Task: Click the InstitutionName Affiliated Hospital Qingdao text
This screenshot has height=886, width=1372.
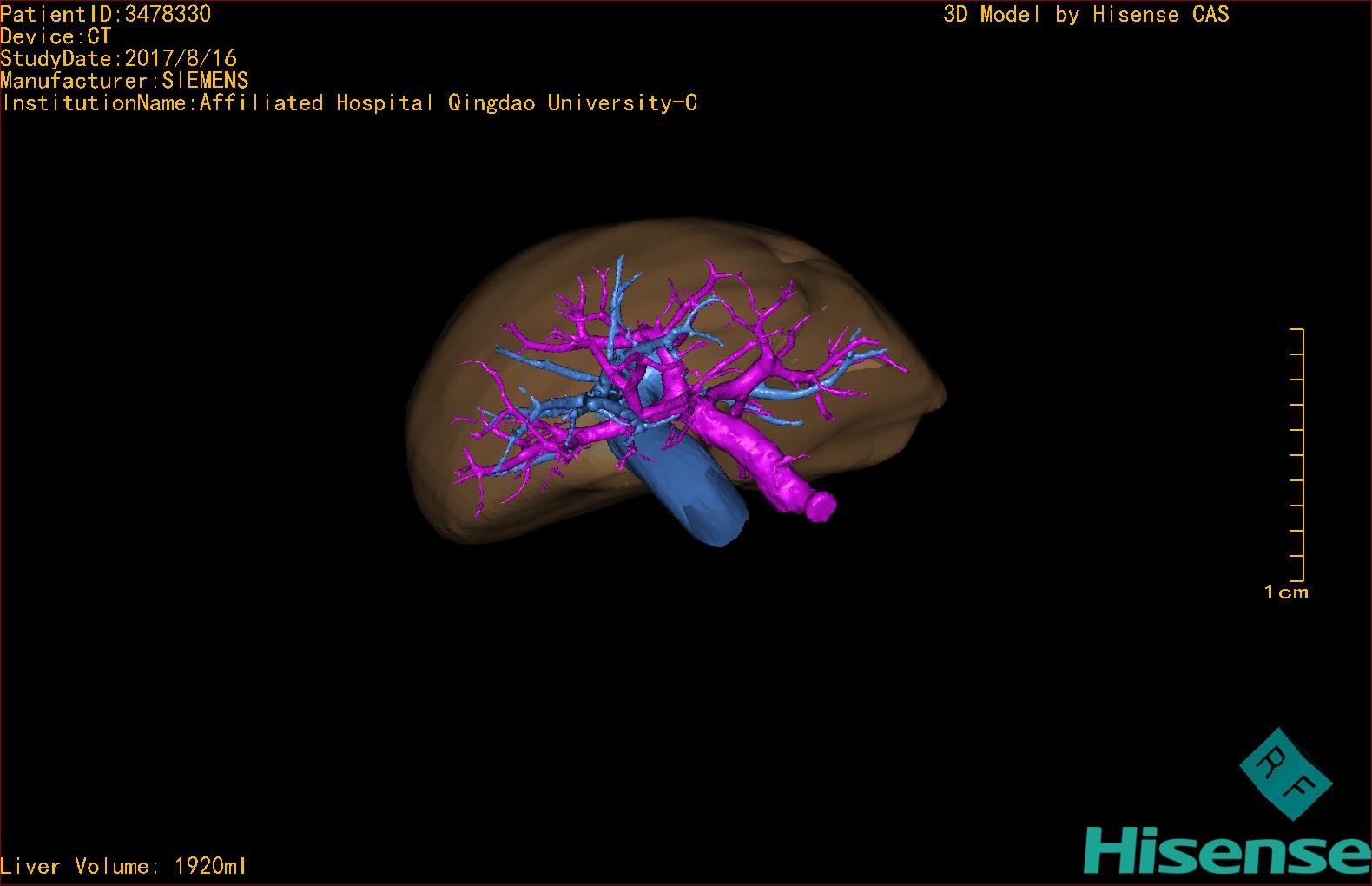Action: pyautogui.click(x=349, y=103)
